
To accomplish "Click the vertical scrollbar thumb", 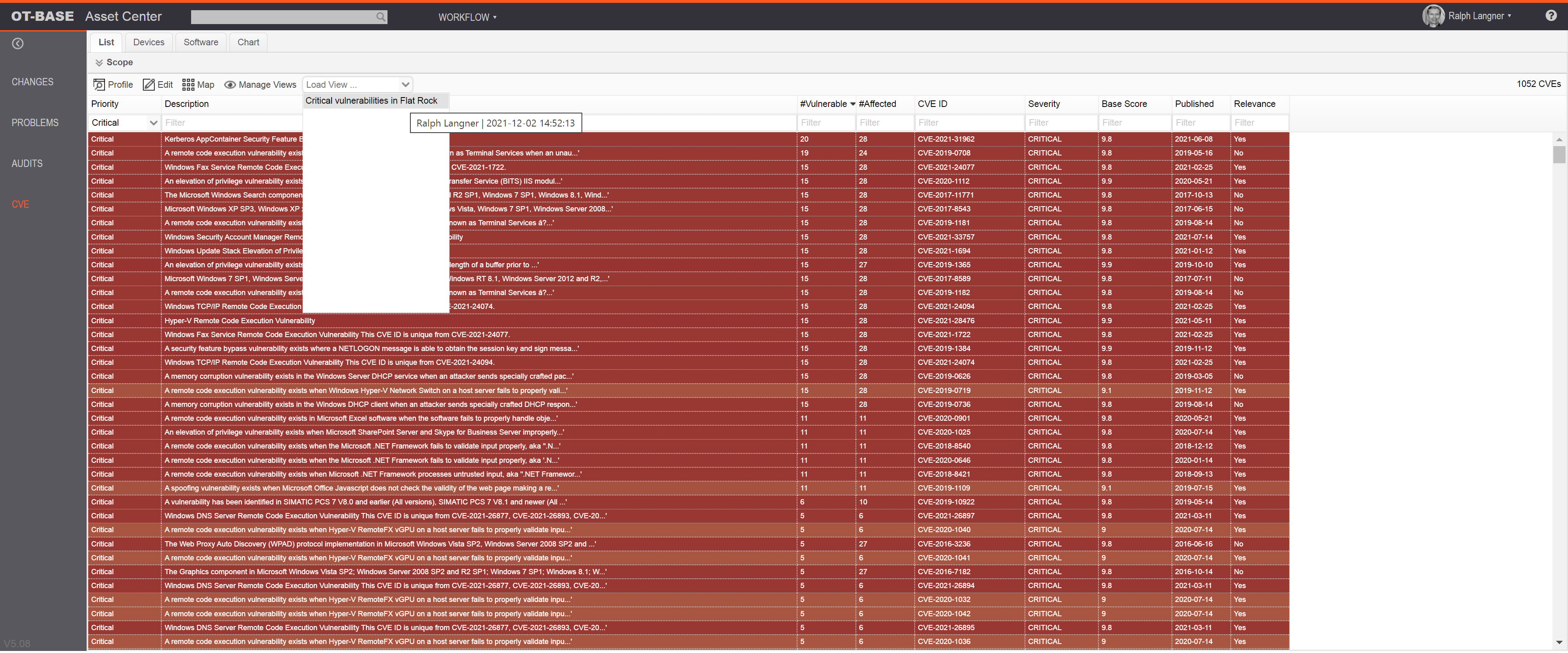I will point(1558,154).
